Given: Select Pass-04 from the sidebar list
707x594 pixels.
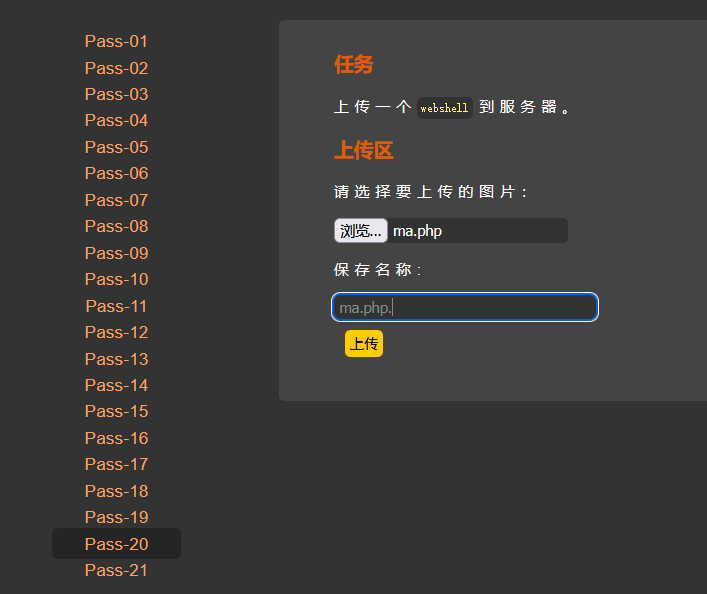Looking at the screenshot, I should [x=116, y=120].
